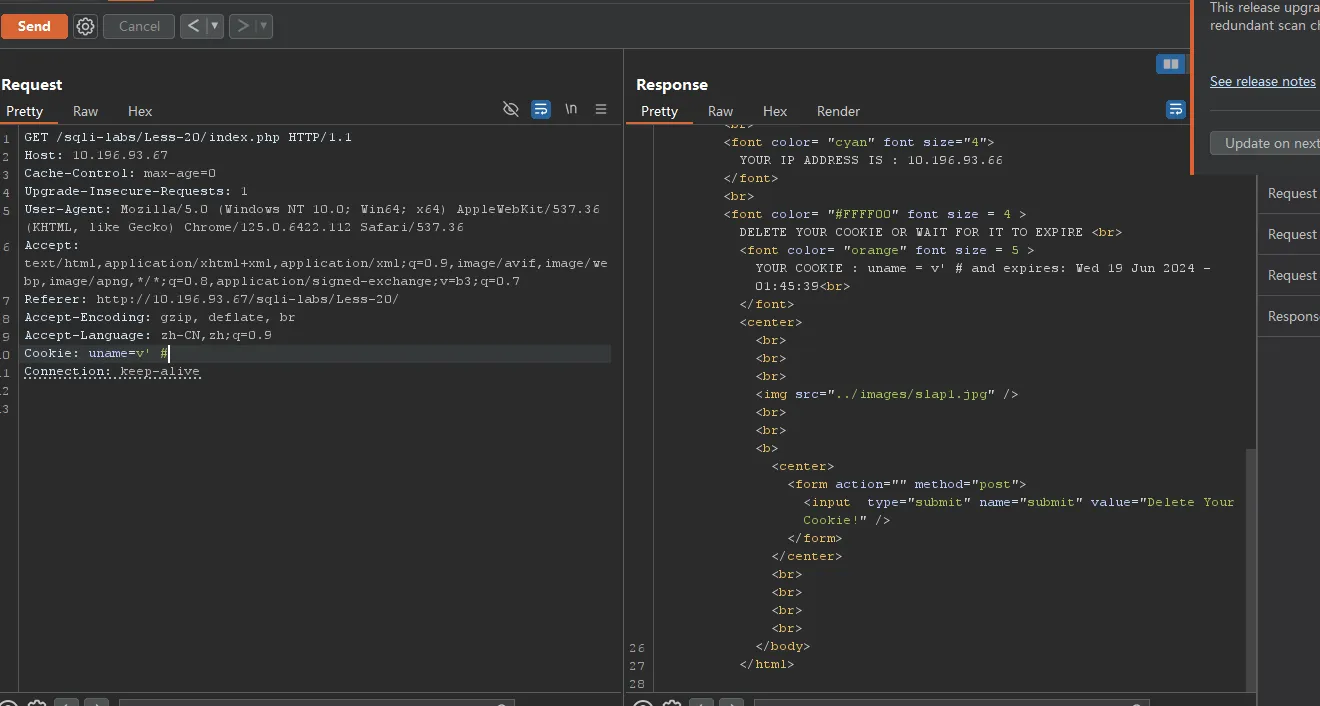Switch Request view to Hex tab
Image resolution: width=1320 pixels, height=706 pixels.
pos(140,112)
